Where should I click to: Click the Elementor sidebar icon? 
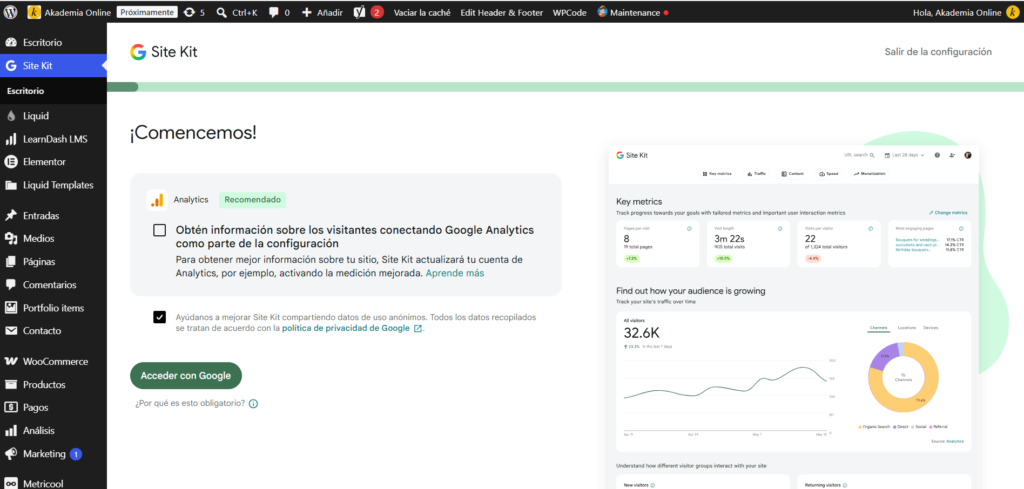click(10, 162)
